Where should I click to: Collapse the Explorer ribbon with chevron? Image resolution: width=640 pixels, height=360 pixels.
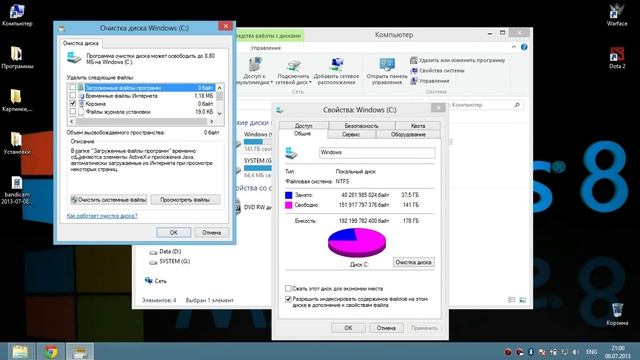tap(513, 47)
